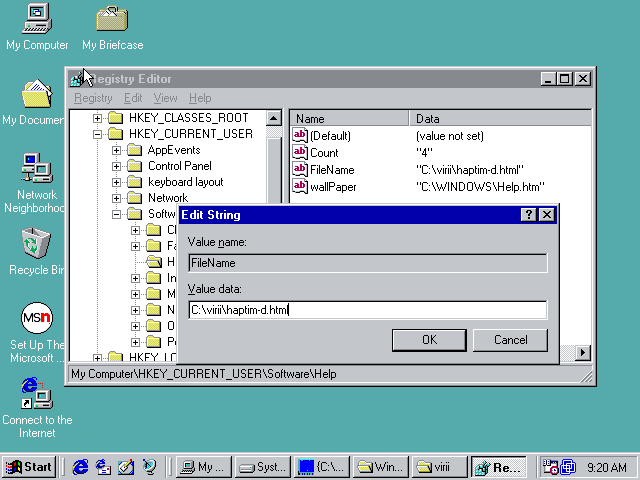
Task: Select the FileName value string icon
Action: [300, 169]
